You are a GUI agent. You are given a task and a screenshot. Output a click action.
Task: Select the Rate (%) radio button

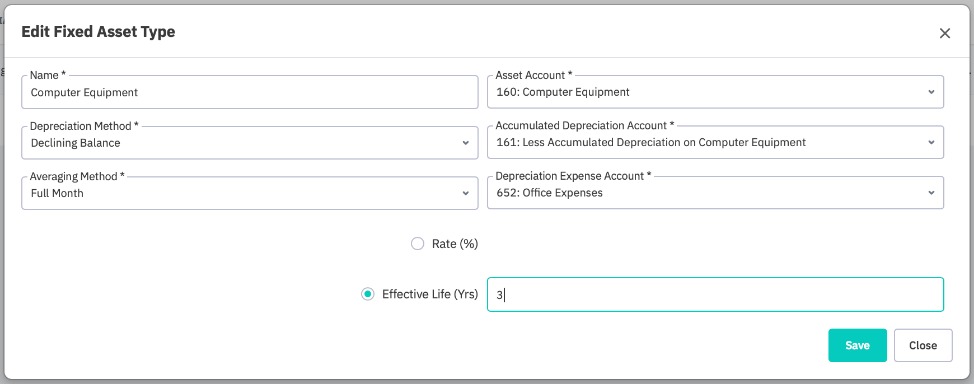pyautogui.click(x=417, y=244)
